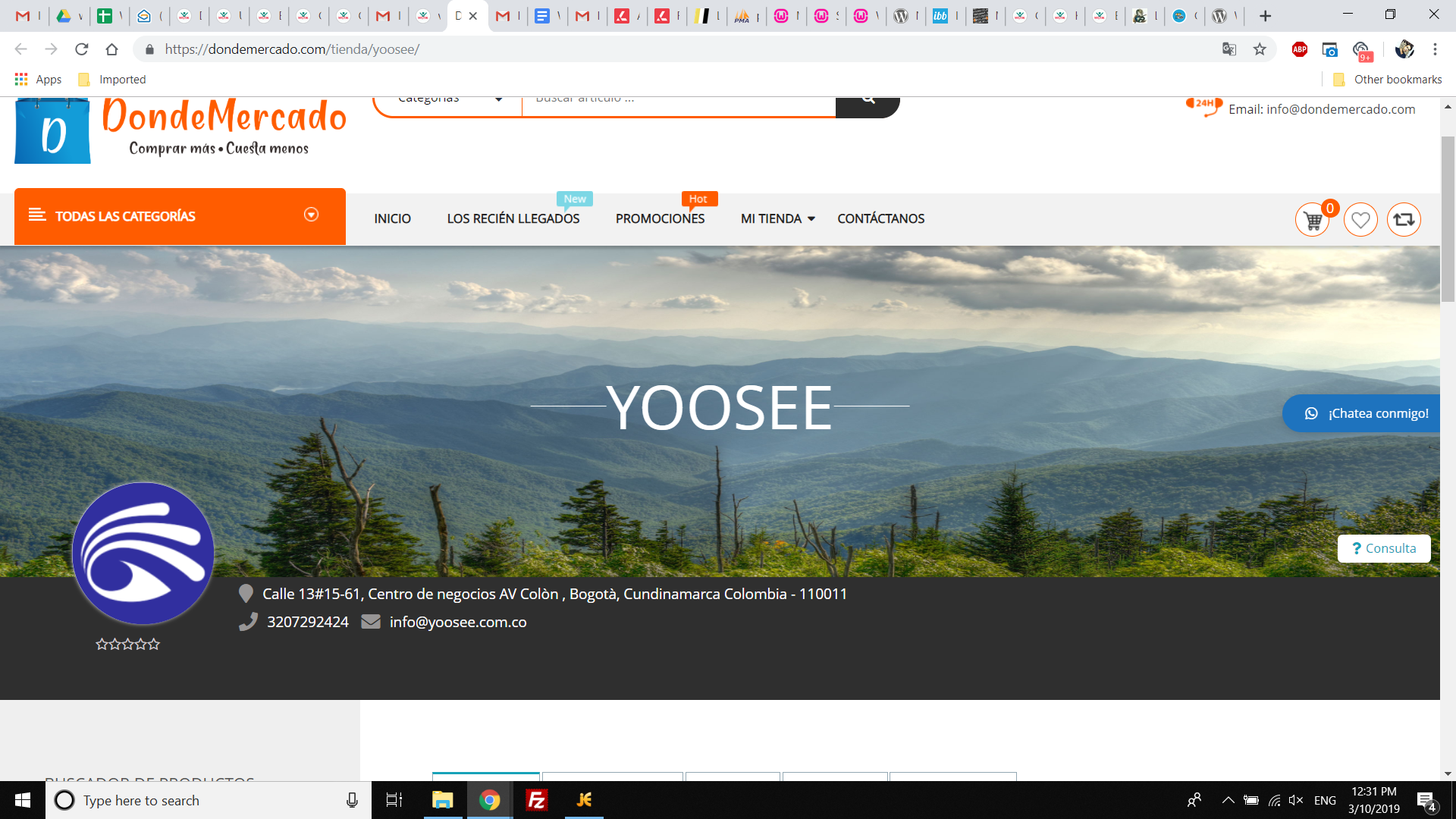Click the store address text
This screenshot has width=1456, height=819.
click(554, 594)
